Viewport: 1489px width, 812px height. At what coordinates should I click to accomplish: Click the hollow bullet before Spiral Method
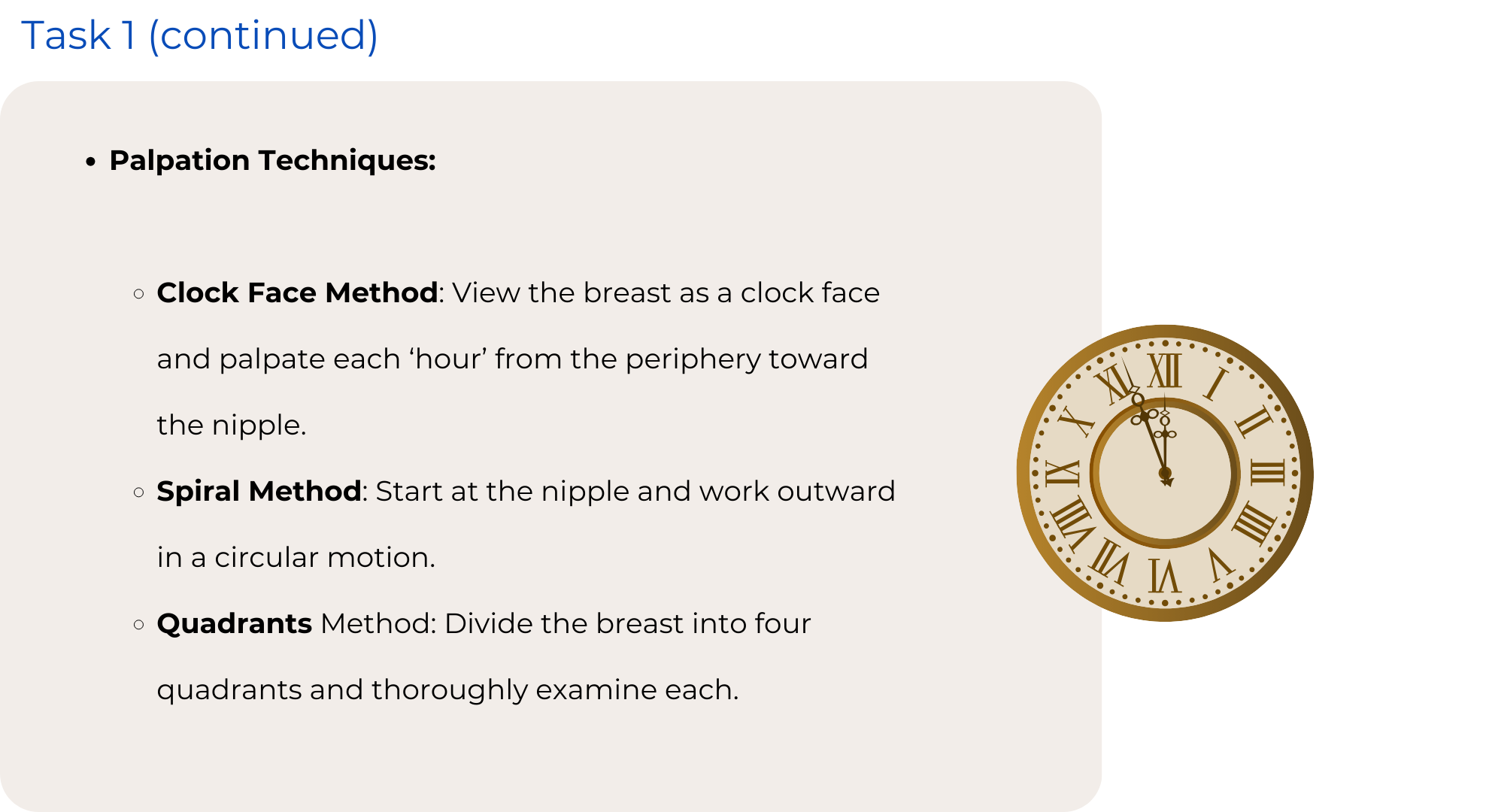(x=138, y=492)
